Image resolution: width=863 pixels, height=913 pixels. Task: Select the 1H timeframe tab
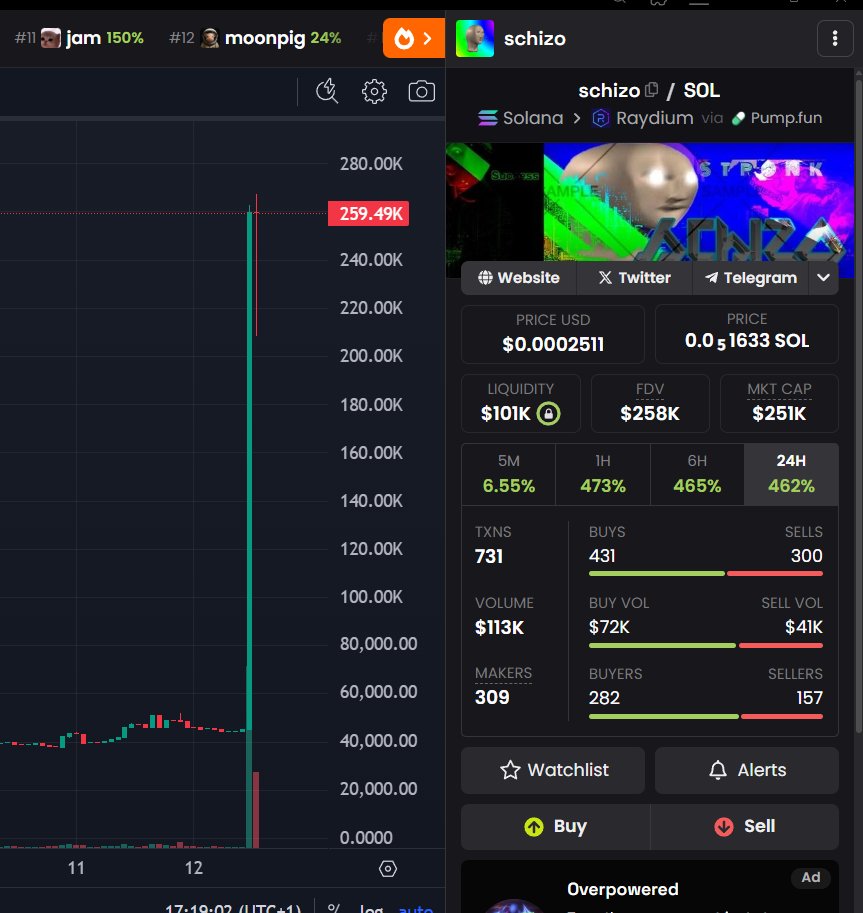pos(603,474)
